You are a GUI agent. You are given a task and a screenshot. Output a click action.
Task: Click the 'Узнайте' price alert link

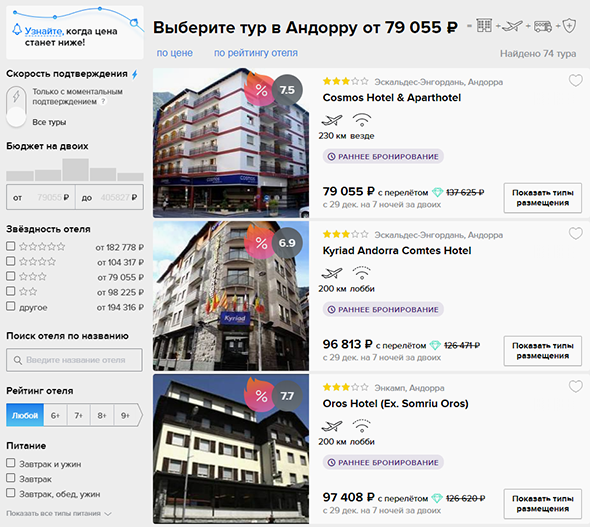coord(44,31)
